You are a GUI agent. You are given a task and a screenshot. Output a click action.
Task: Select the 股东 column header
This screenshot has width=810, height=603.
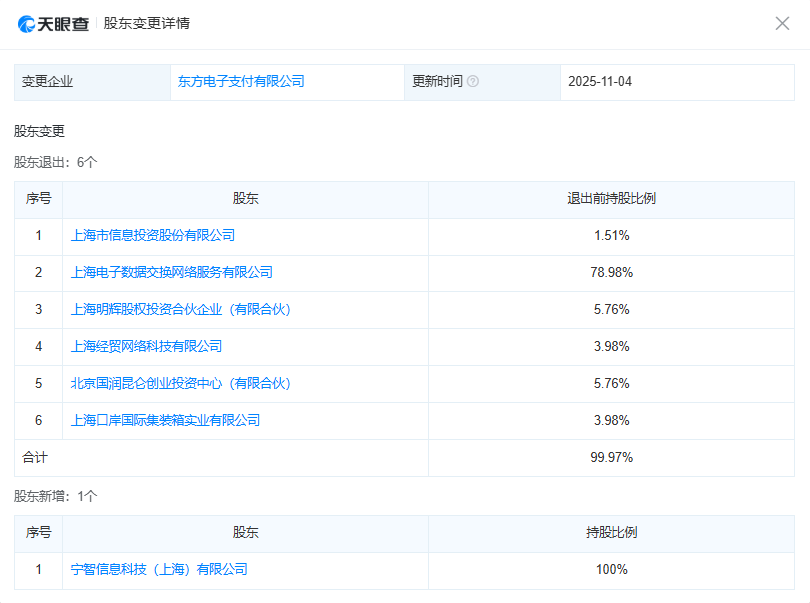click(x=246, y=199)
